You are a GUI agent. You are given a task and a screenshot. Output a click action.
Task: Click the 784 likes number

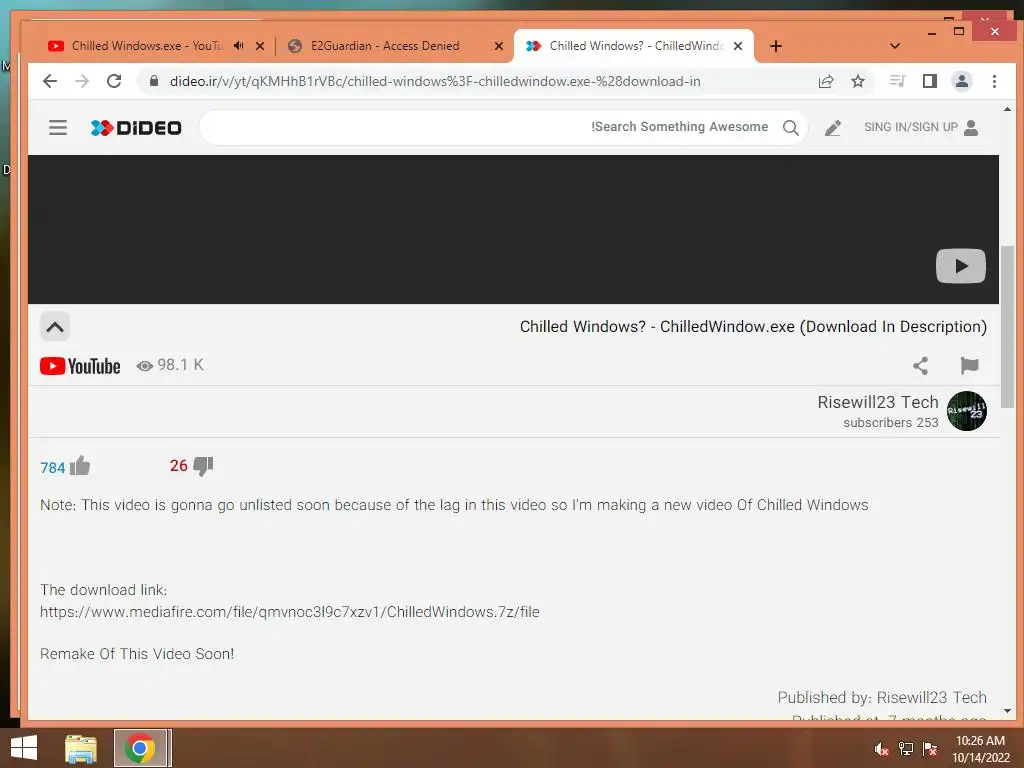point(52,468)
